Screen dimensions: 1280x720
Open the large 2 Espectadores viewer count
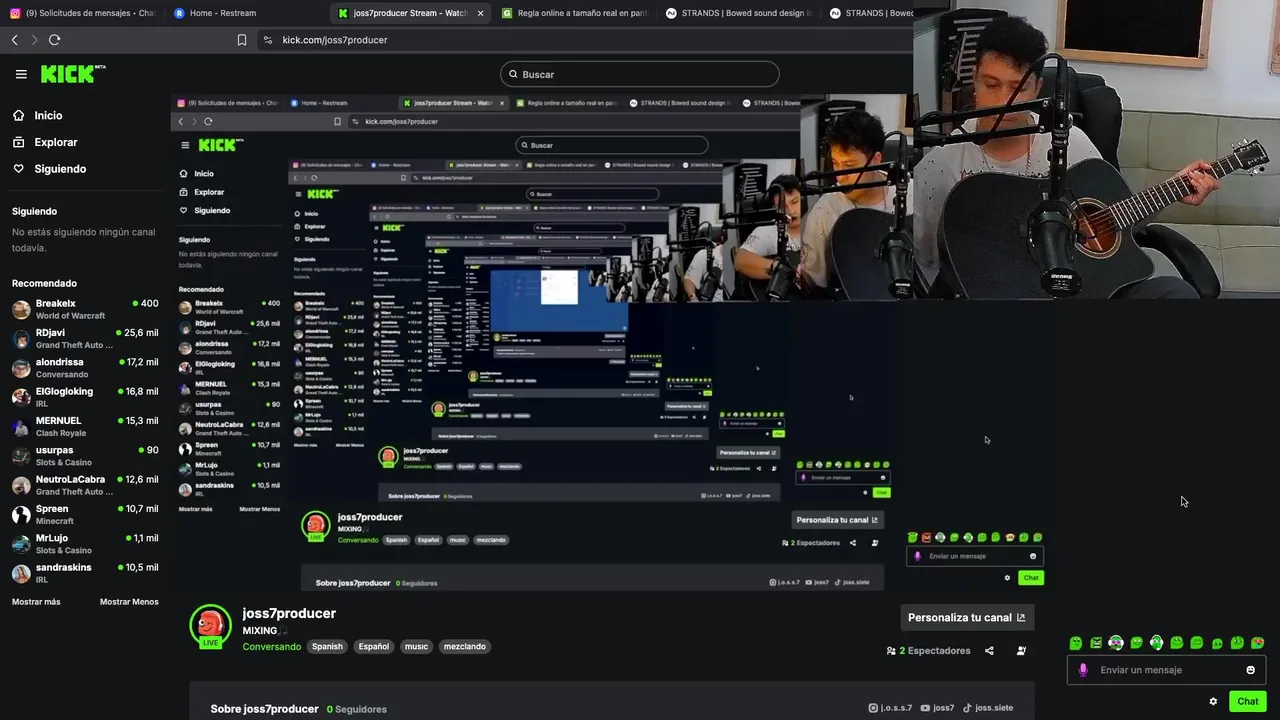[929, 650]
